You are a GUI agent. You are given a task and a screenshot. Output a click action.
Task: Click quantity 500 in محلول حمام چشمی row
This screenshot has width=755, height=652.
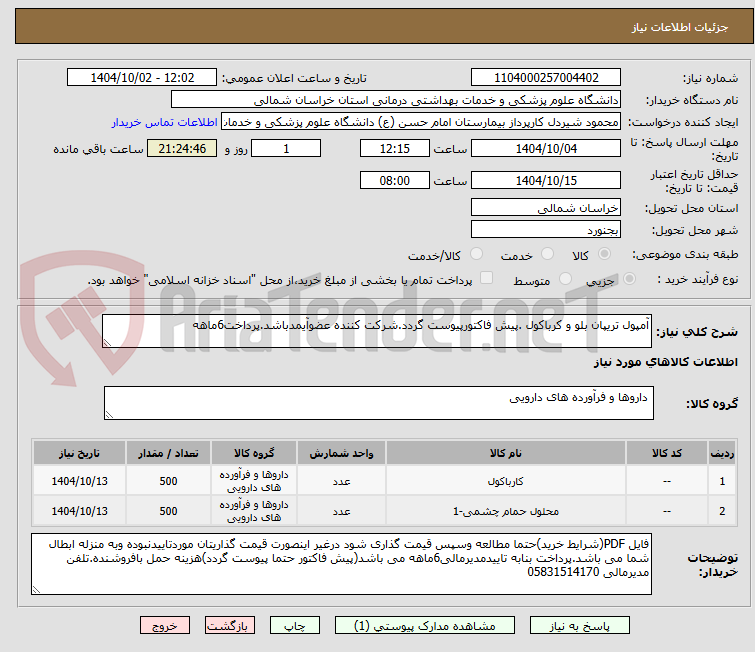point(168,510)
